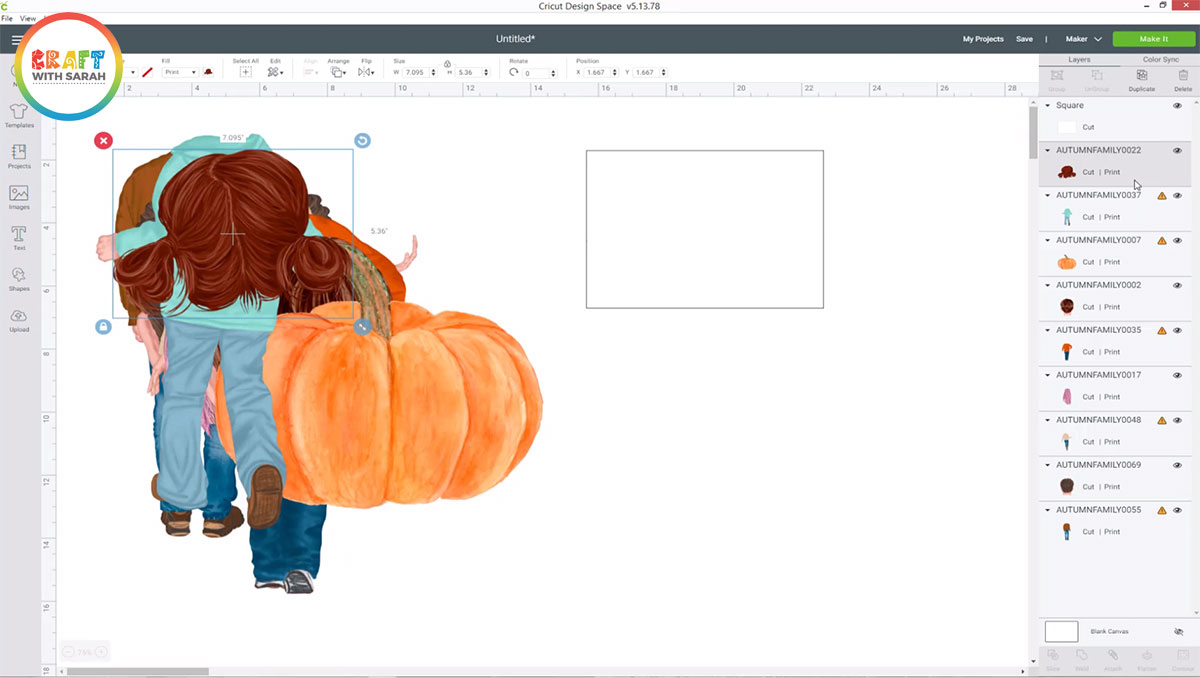Open My Projects link in header

pos(982,39)
